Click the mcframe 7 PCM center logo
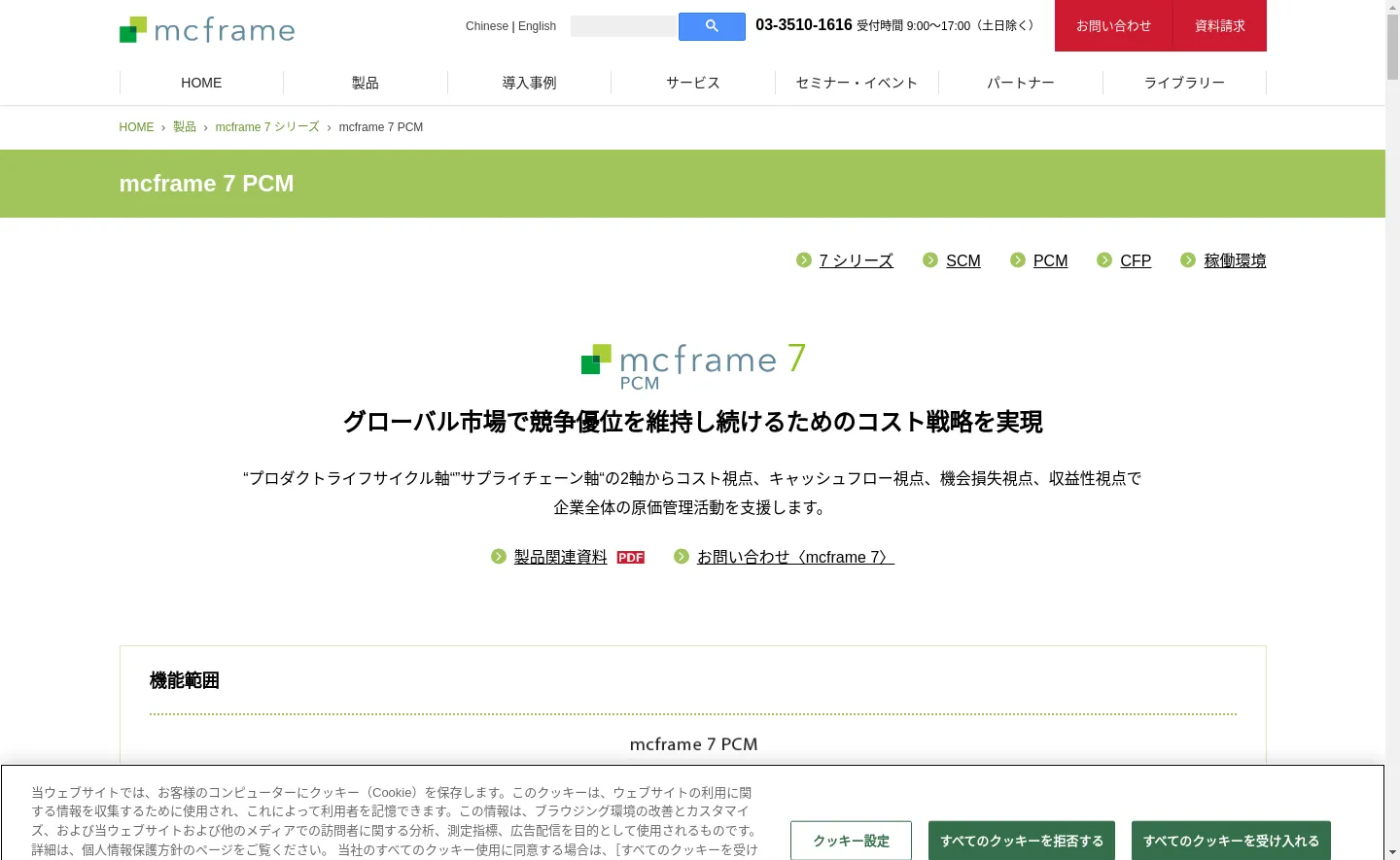This screenshot has width=1400, height=860. click(x=693, y=366)
